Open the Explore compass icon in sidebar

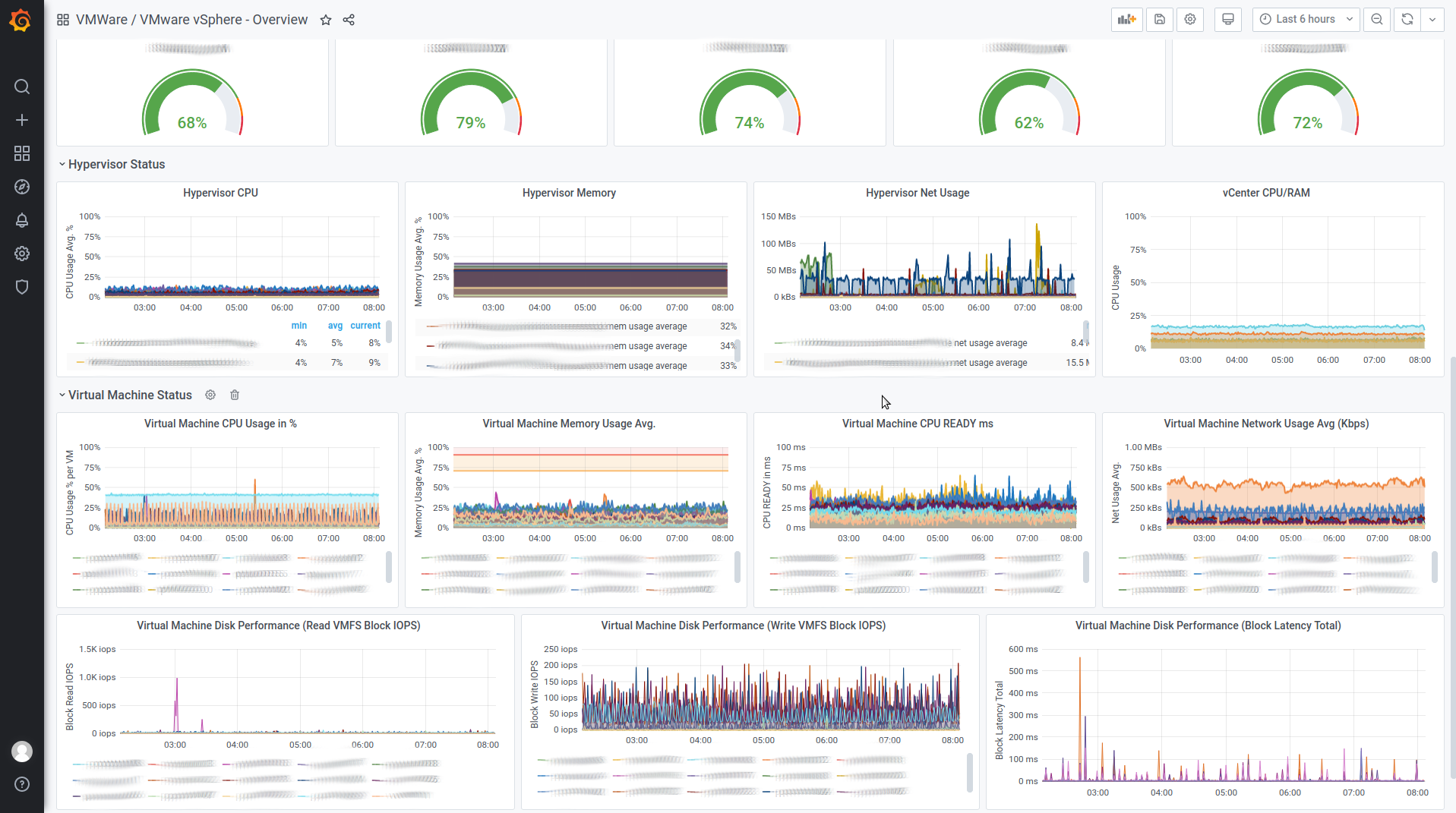tap(22, 187)
